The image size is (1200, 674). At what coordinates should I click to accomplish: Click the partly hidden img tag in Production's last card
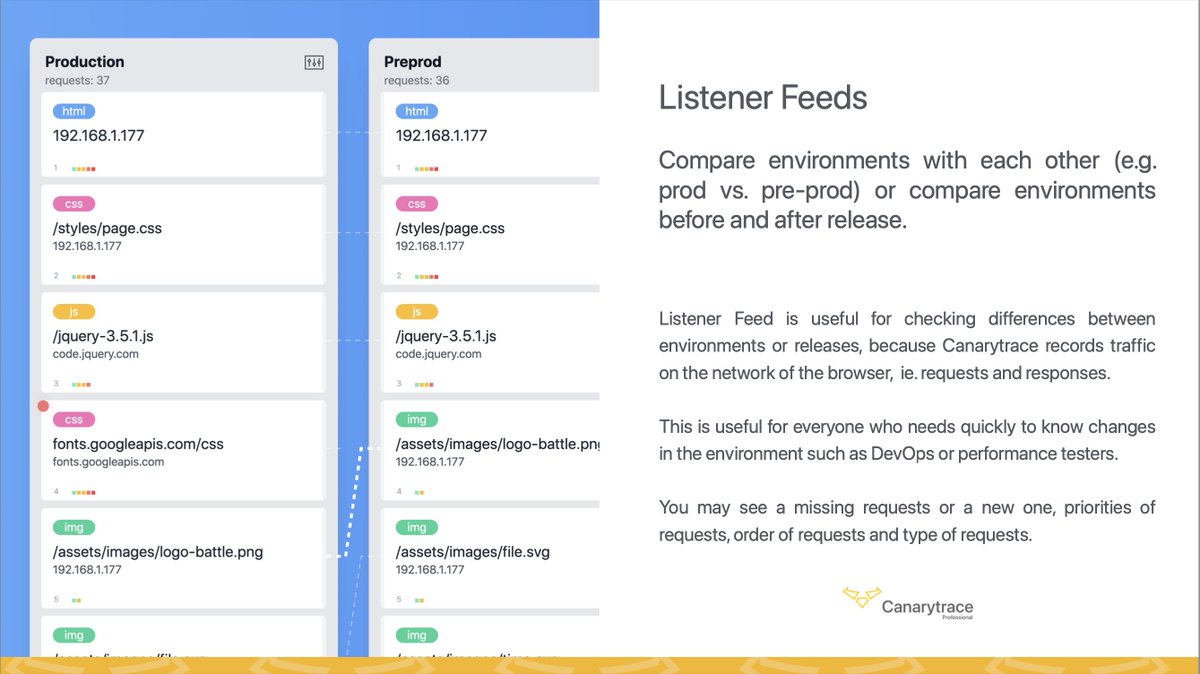[74, 635]
